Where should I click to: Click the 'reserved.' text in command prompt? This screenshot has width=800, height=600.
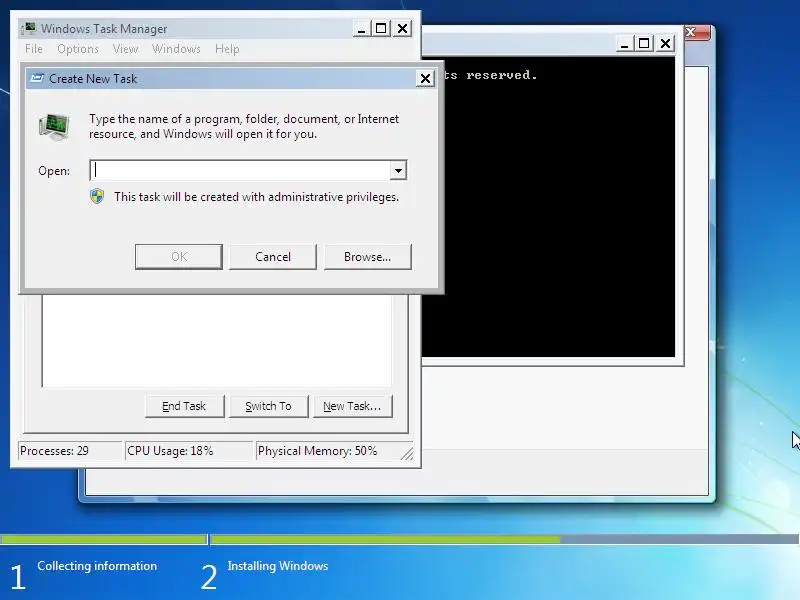click(x=502, y=75)
